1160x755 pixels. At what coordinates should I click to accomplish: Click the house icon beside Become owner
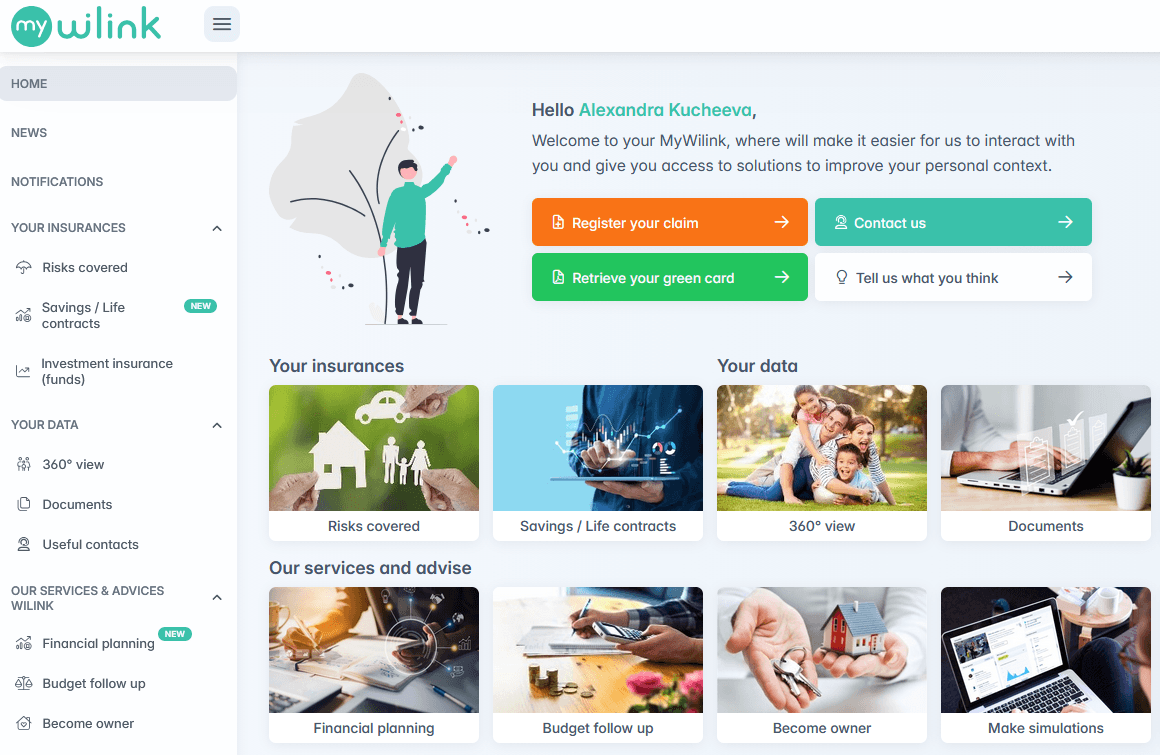pos(24,723)
